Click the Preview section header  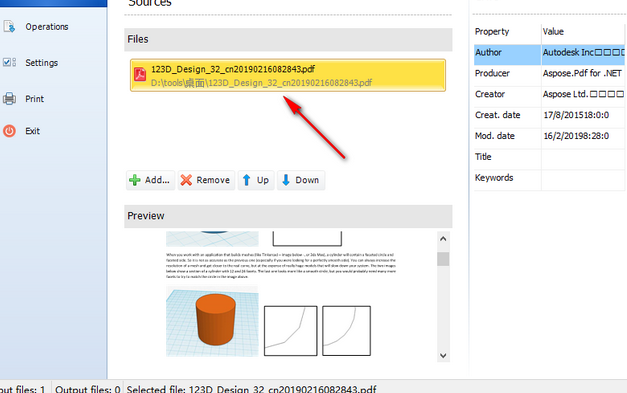coord(288,216)
